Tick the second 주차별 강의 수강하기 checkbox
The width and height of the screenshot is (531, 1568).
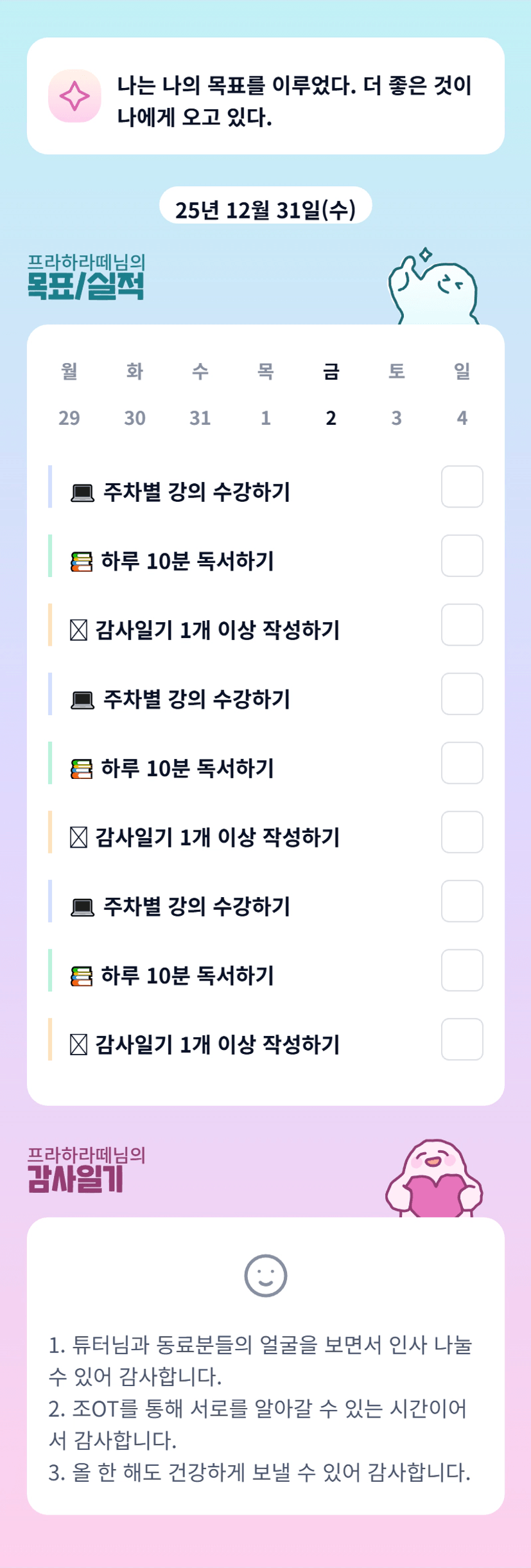point(462,694)
